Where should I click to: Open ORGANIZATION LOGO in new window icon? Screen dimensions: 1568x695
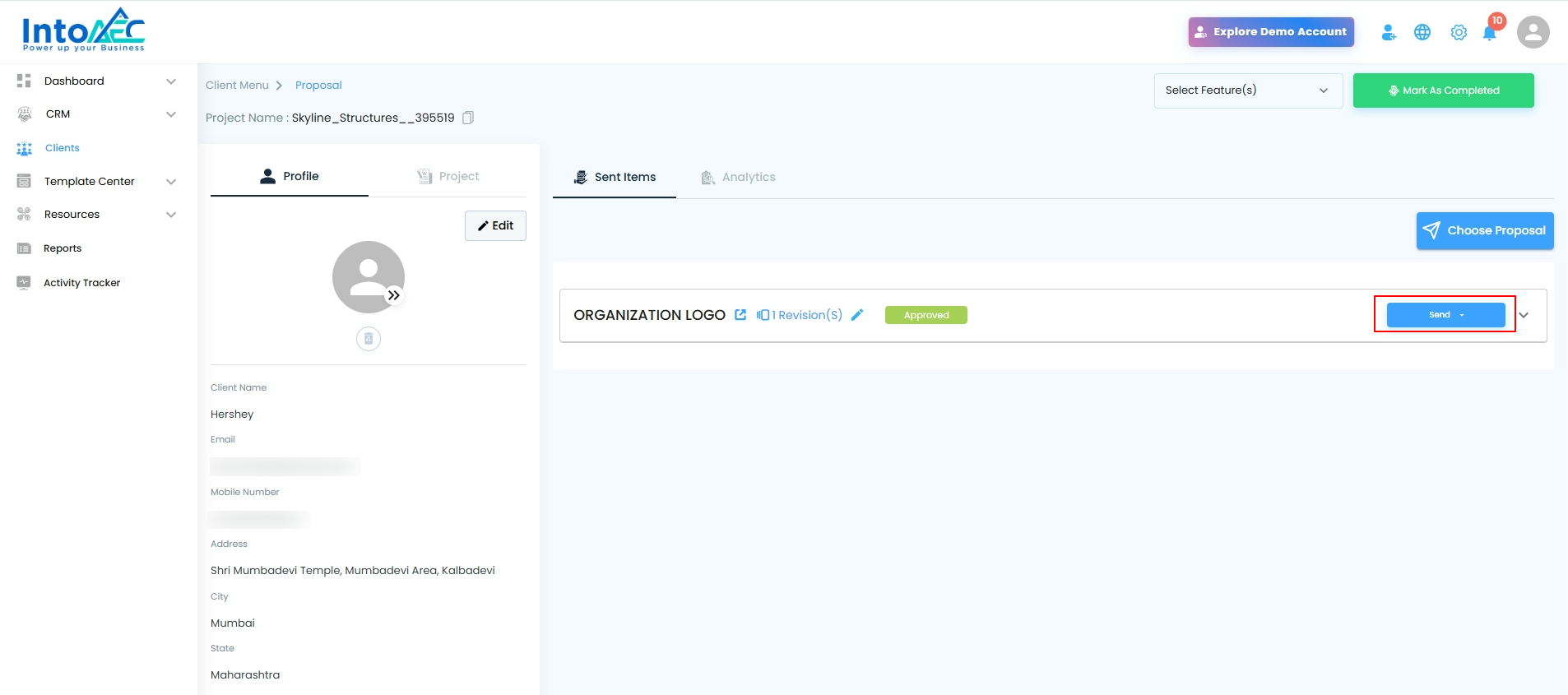pos(740,315)
